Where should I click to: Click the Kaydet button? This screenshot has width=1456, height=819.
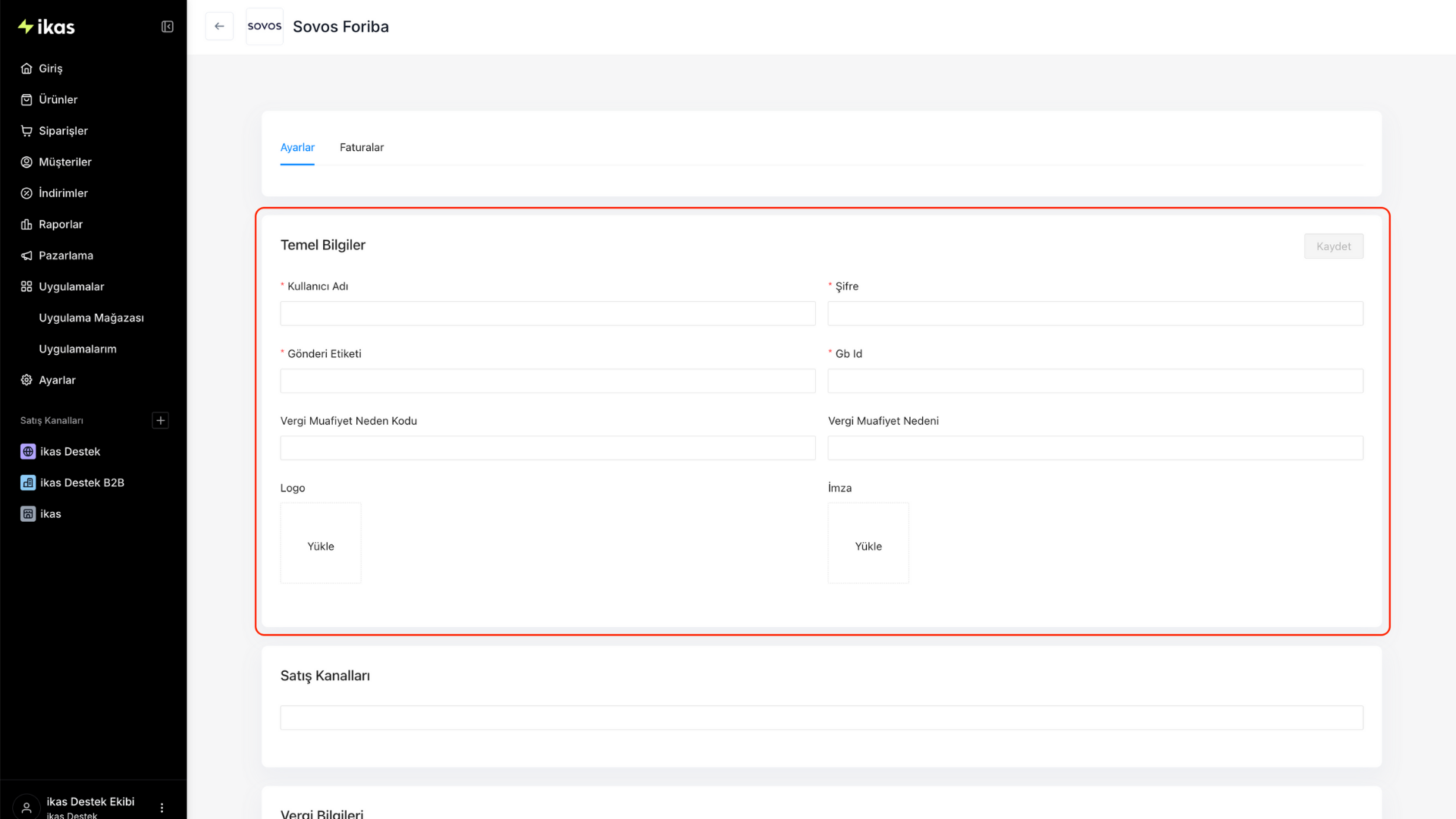(1333, 246)
